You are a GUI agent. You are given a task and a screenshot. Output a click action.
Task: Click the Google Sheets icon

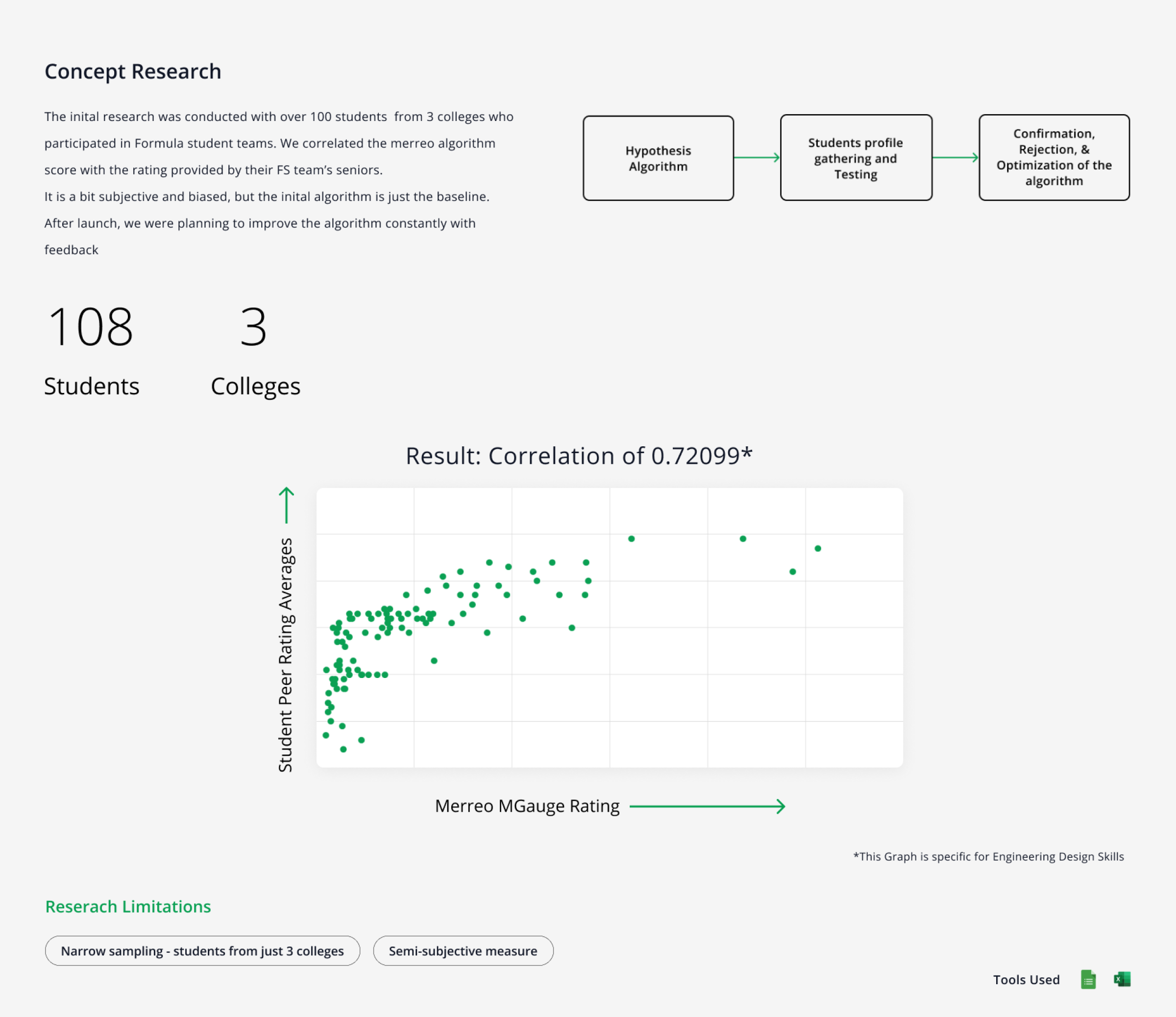1088,980
